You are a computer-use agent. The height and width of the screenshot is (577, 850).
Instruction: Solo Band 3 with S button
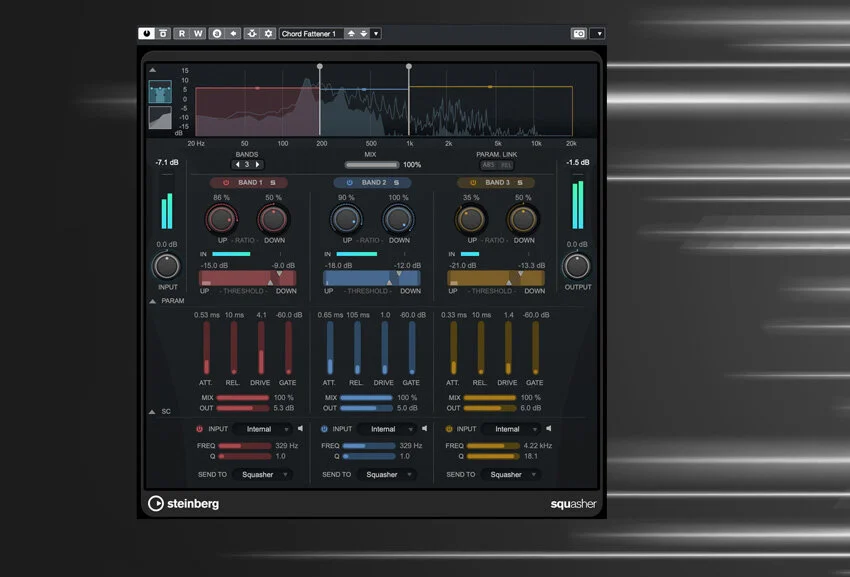click(x=520, y=183)
